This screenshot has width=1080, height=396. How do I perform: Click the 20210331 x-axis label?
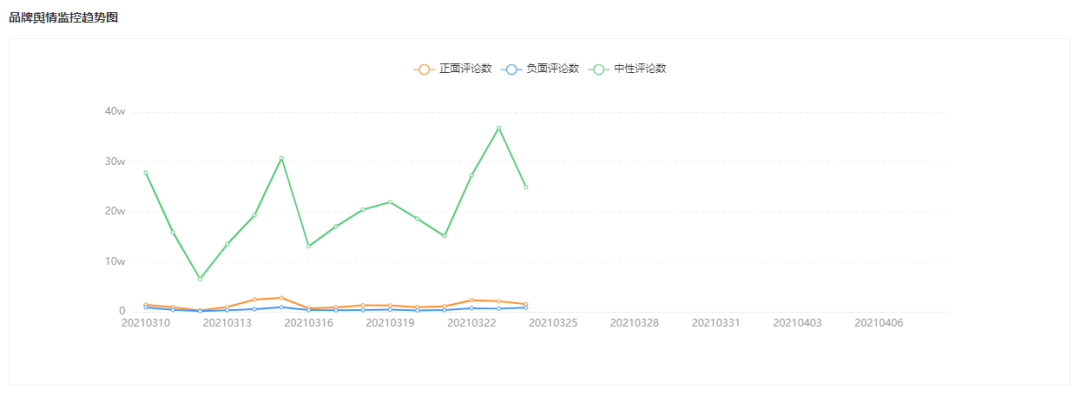coord(716,322)
